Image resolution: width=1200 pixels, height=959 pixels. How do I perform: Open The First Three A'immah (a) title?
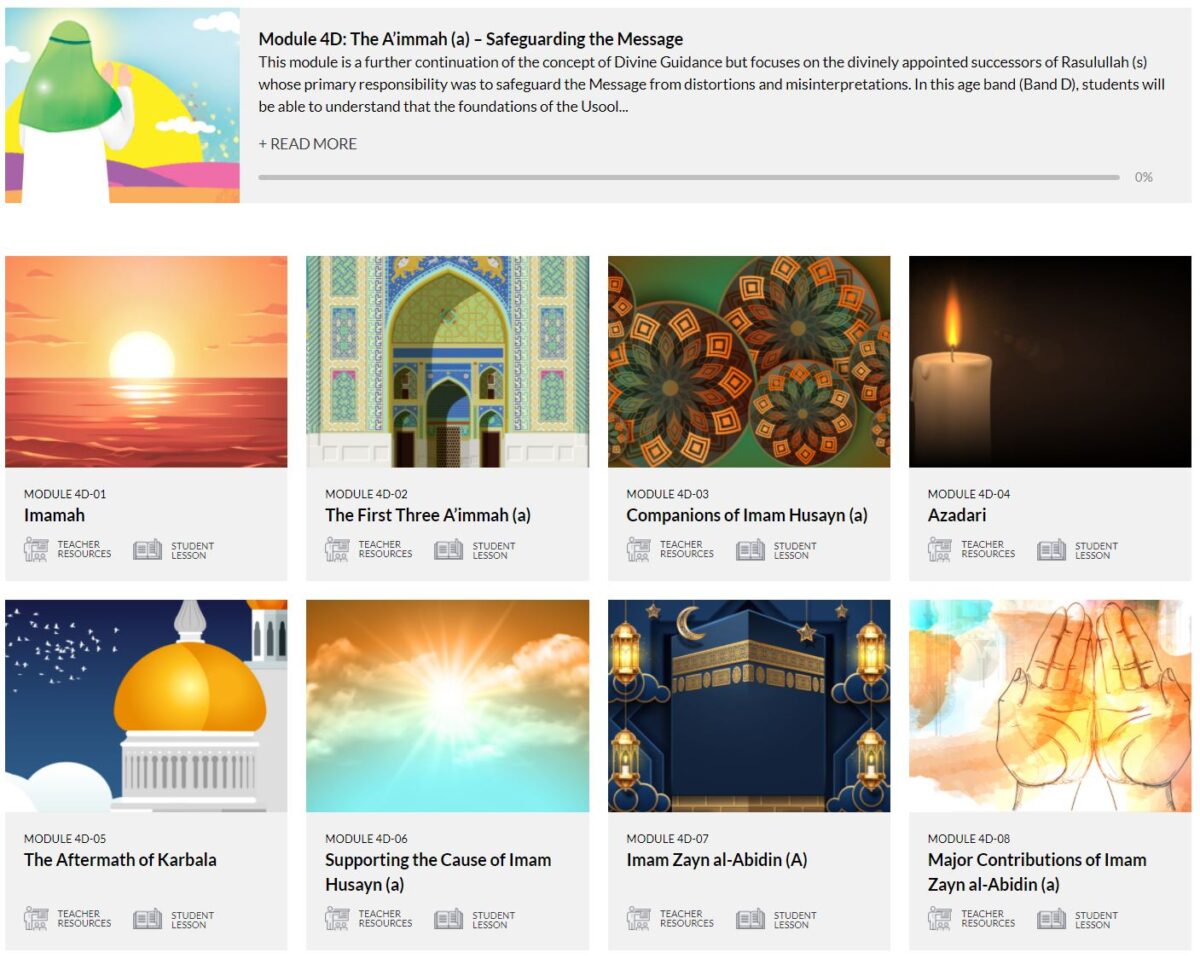pyautogui.click(x=428, y=516)
